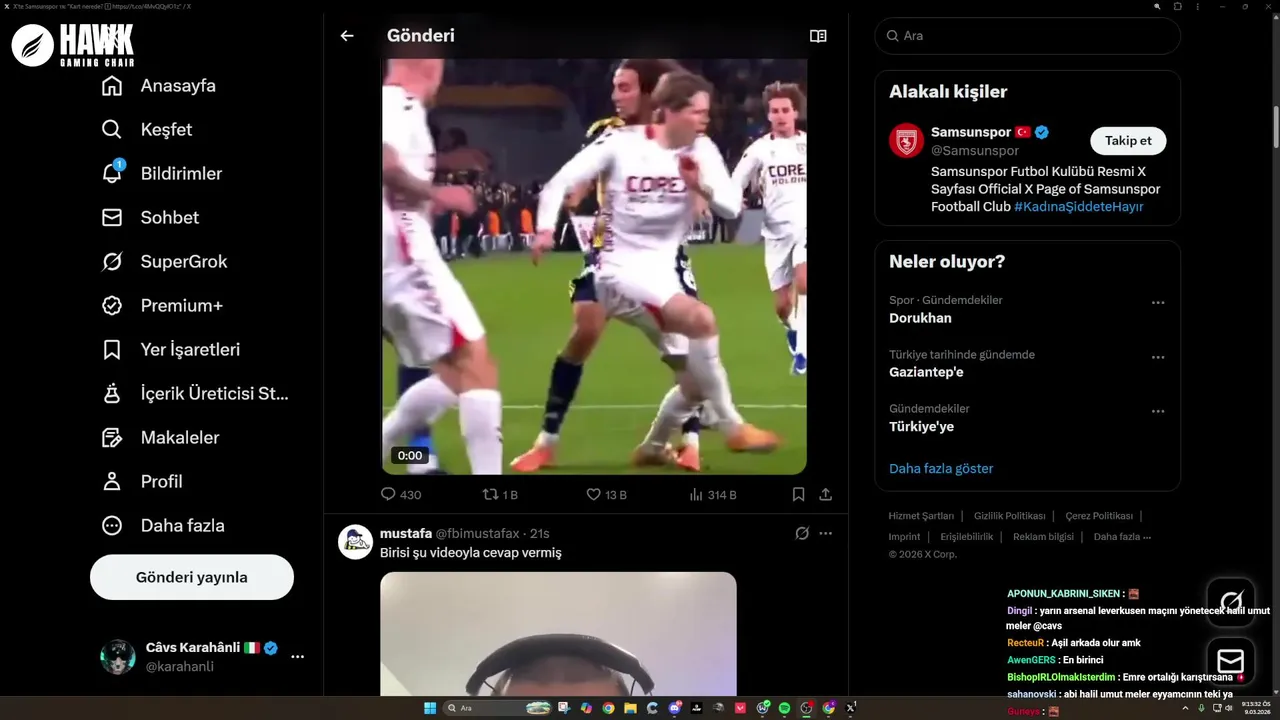The width and height of the screenshot is (1280, 720).
Task: Open Makaleler from the sidebar
Action: click(x=161, y=438)
